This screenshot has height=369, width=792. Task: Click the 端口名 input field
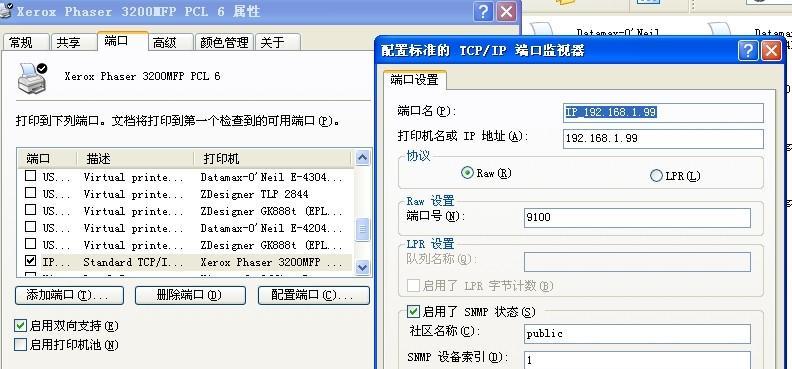click(x=663, y=113)
